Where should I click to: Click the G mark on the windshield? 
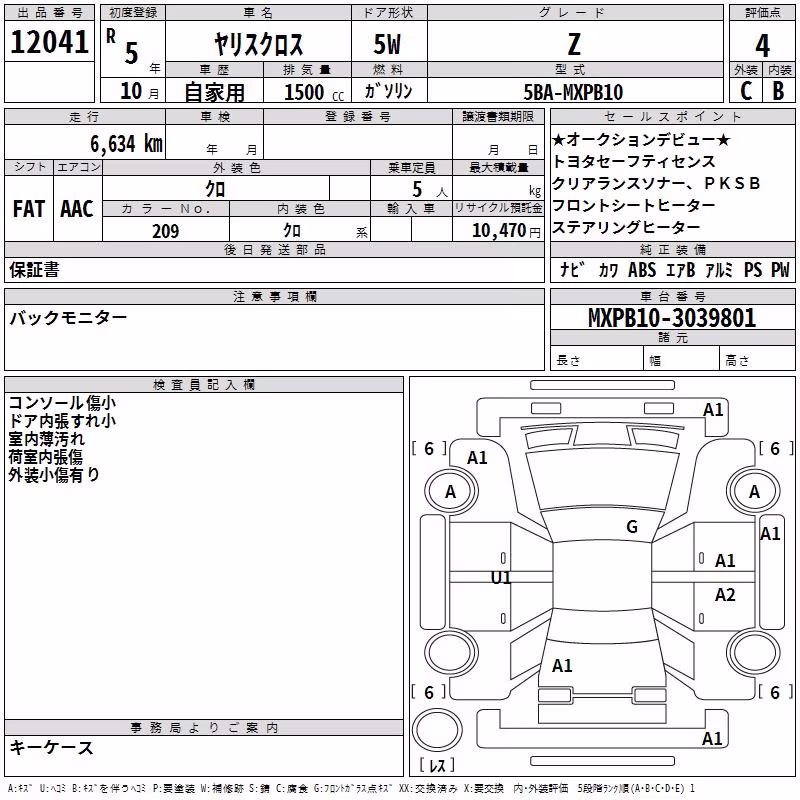tap(632, 527)
